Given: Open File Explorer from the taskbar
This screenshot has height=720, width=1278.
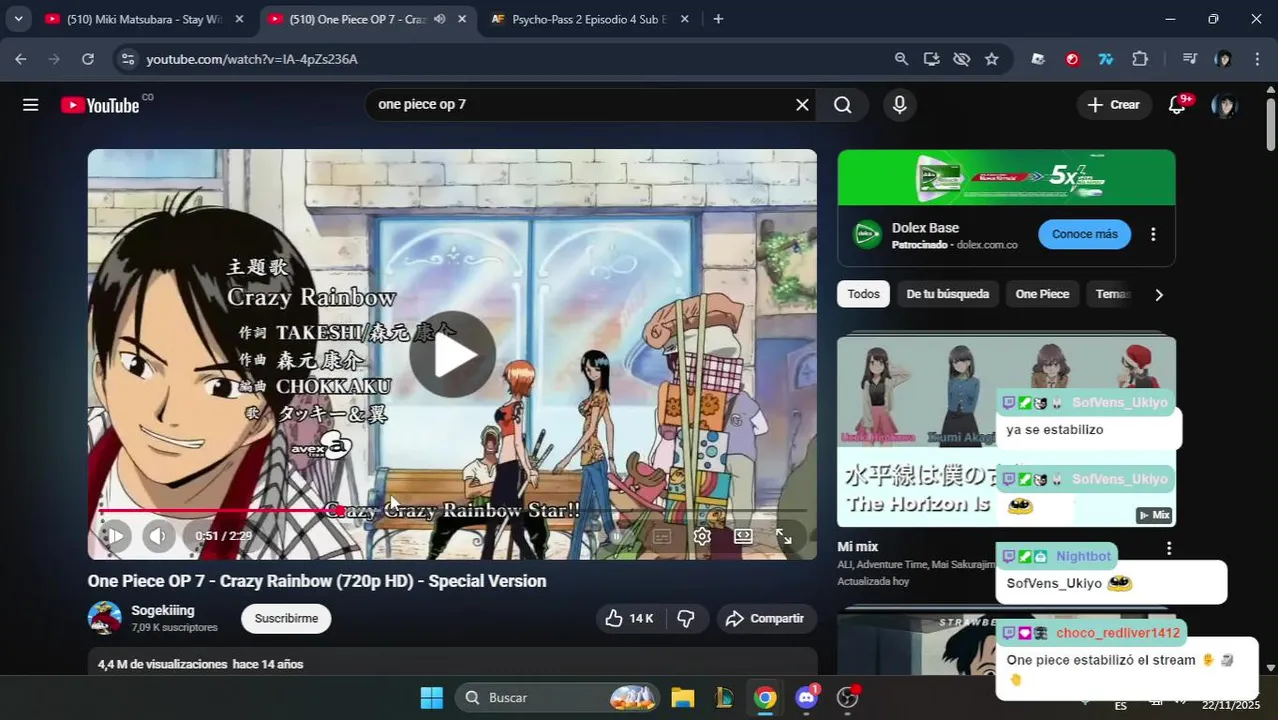Looking at the screenshot, I should [x=682, y=698].
